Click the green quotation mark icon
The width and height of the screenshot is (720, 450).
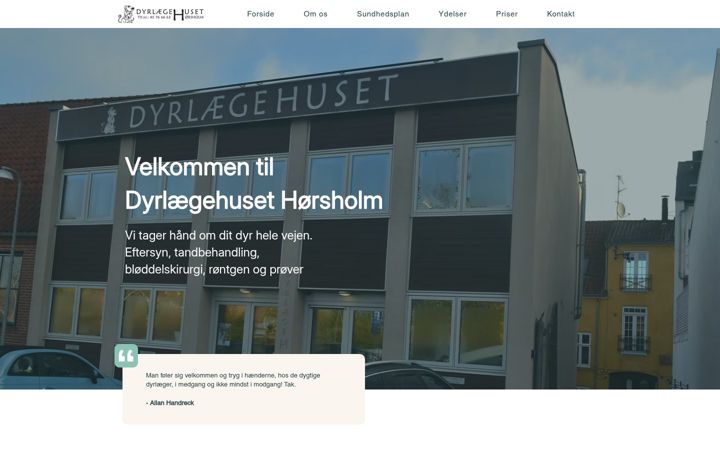pos(126,356)
